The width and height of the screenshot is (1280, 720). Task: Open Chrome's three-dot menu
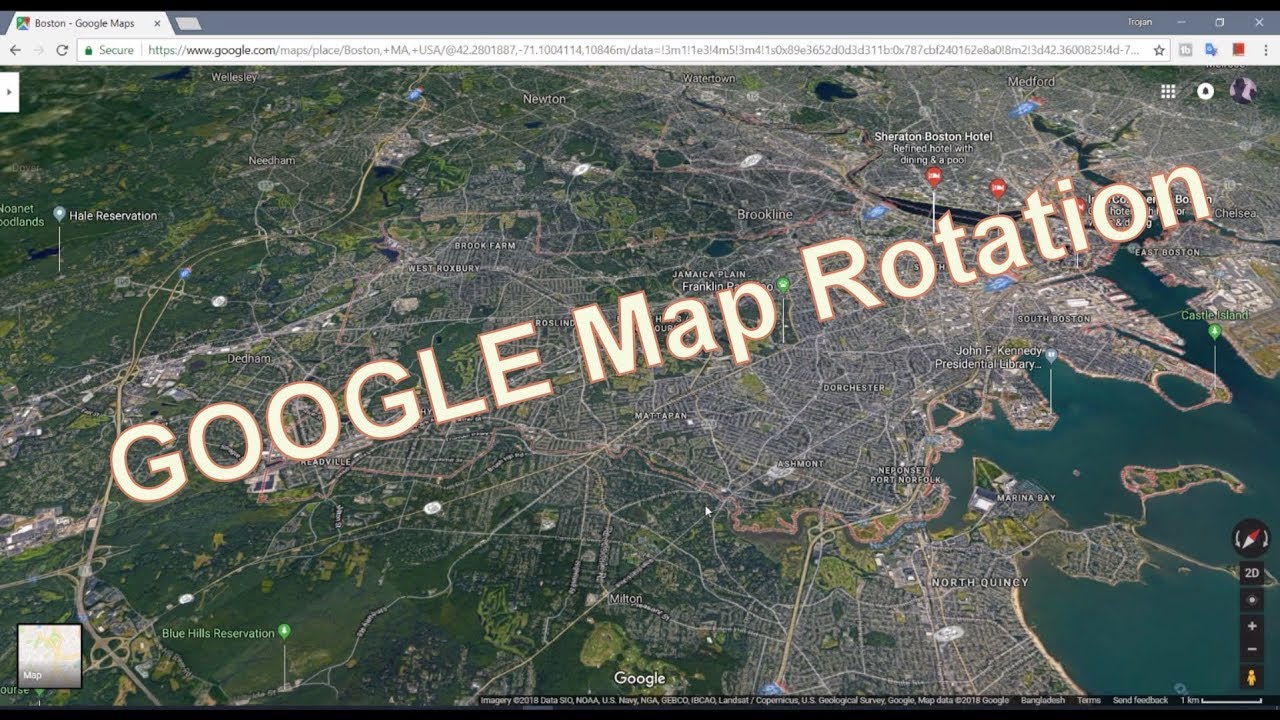tap(1265, 50)
